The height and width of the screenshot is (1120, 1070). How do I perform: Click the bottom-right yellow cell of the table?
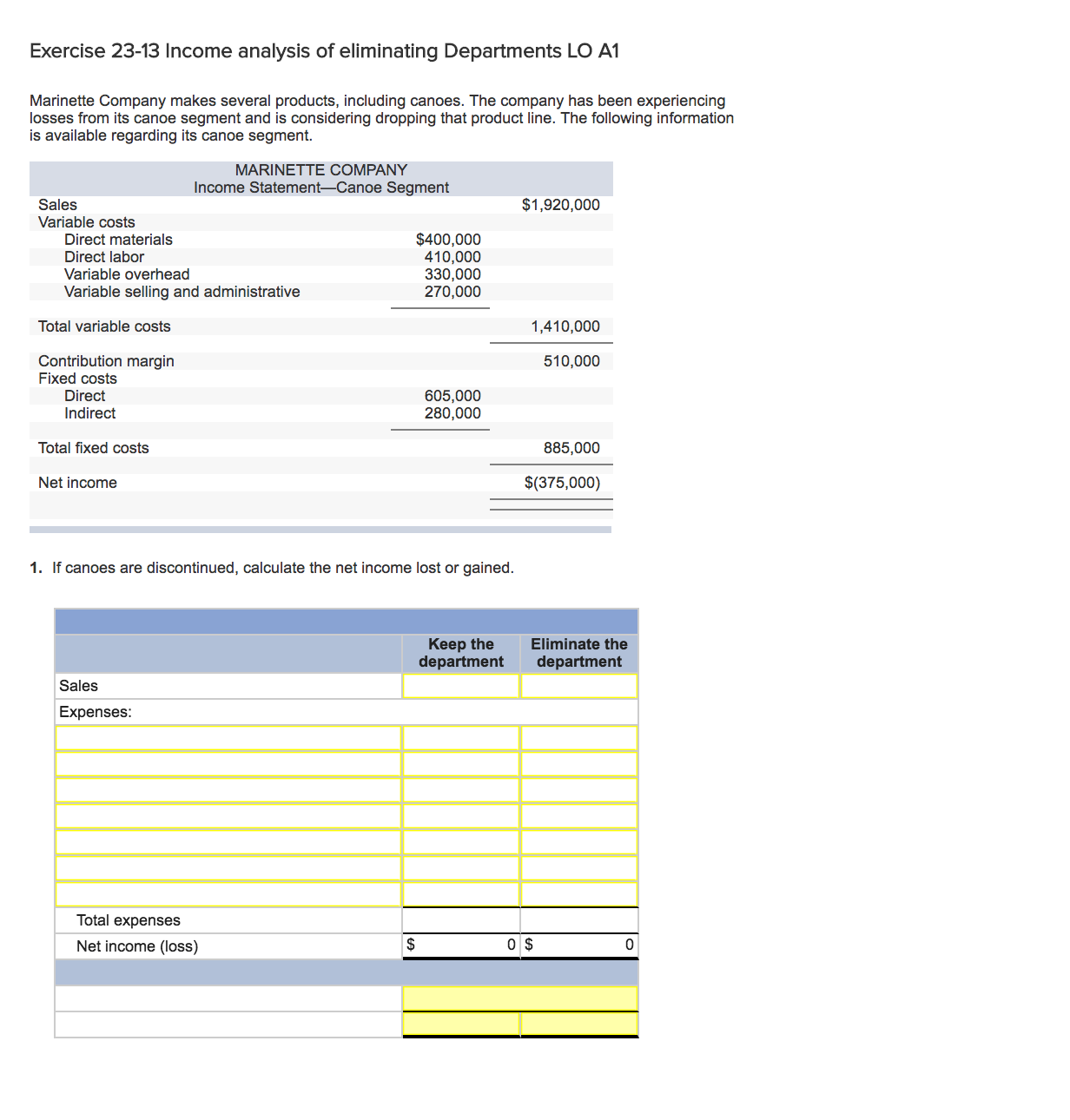click(x=579, y=1024)
